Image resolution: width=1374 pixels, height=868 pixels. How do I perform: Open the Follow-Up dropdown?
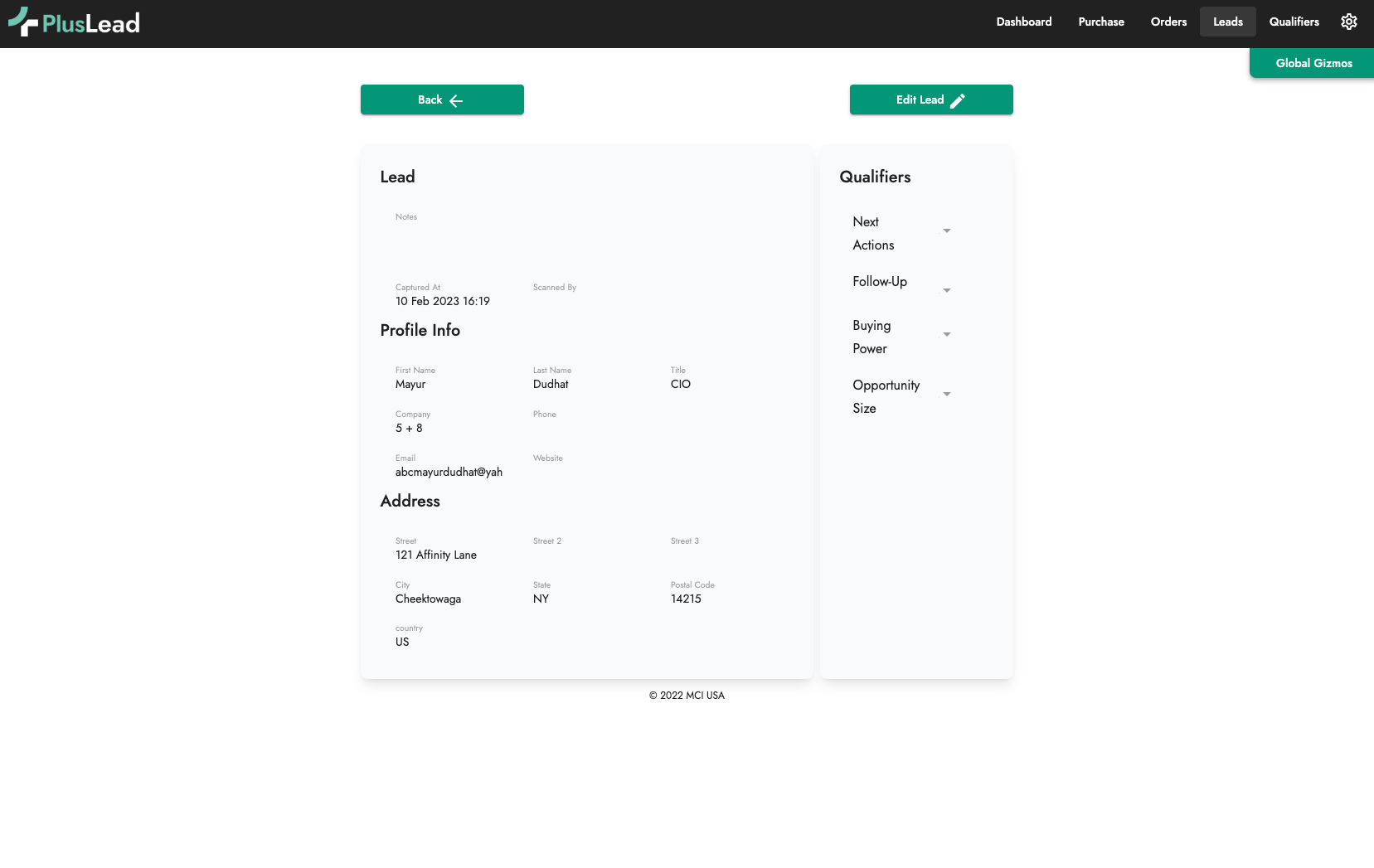946,291
